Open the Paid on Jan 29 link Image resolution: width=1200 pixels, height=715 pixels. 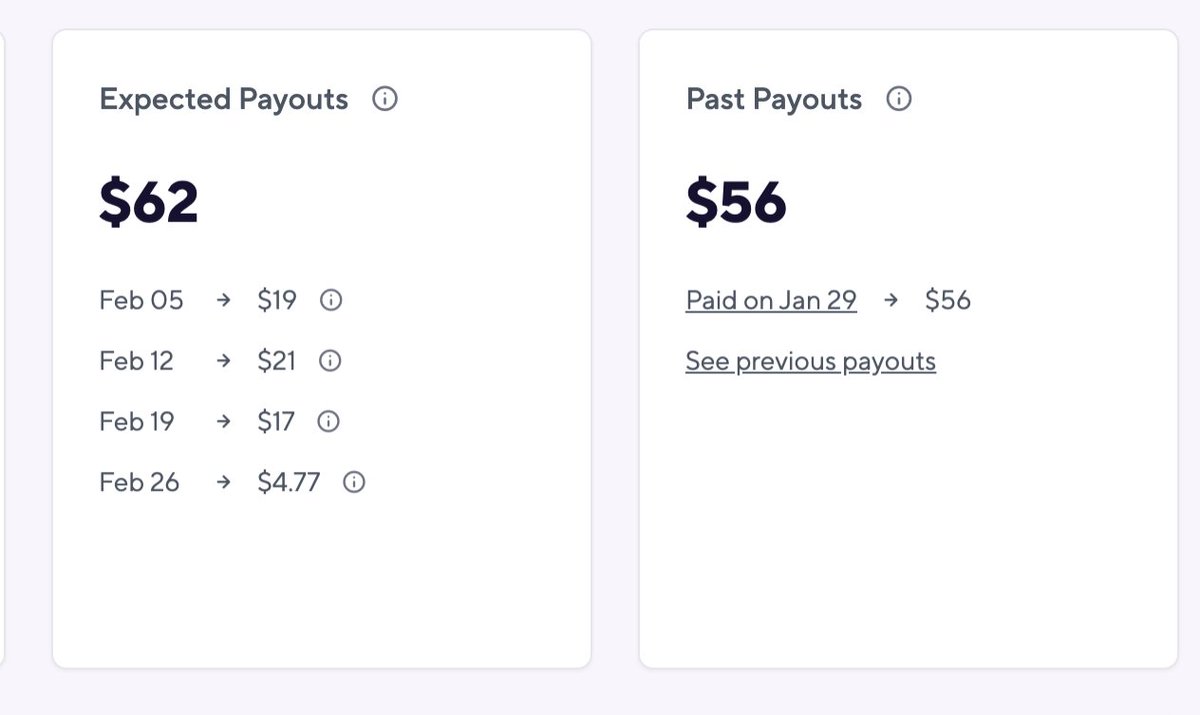tap(771, 300)
